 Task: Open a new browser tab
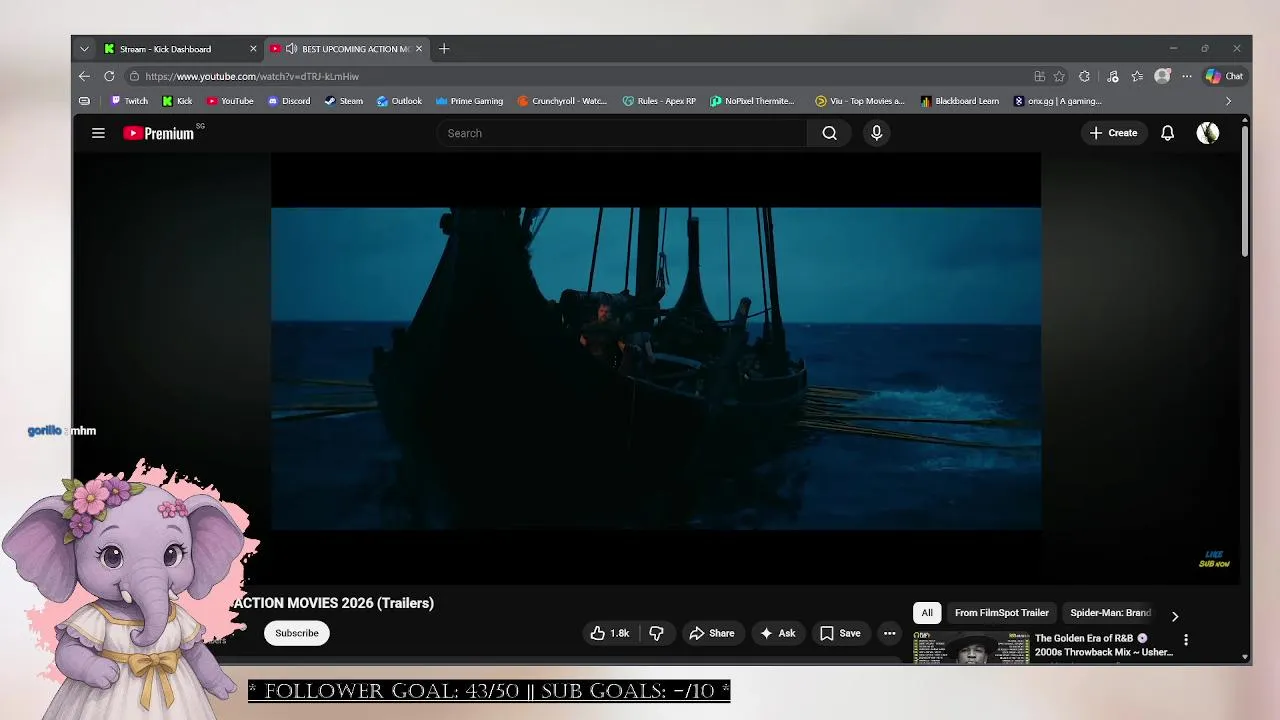444,49
